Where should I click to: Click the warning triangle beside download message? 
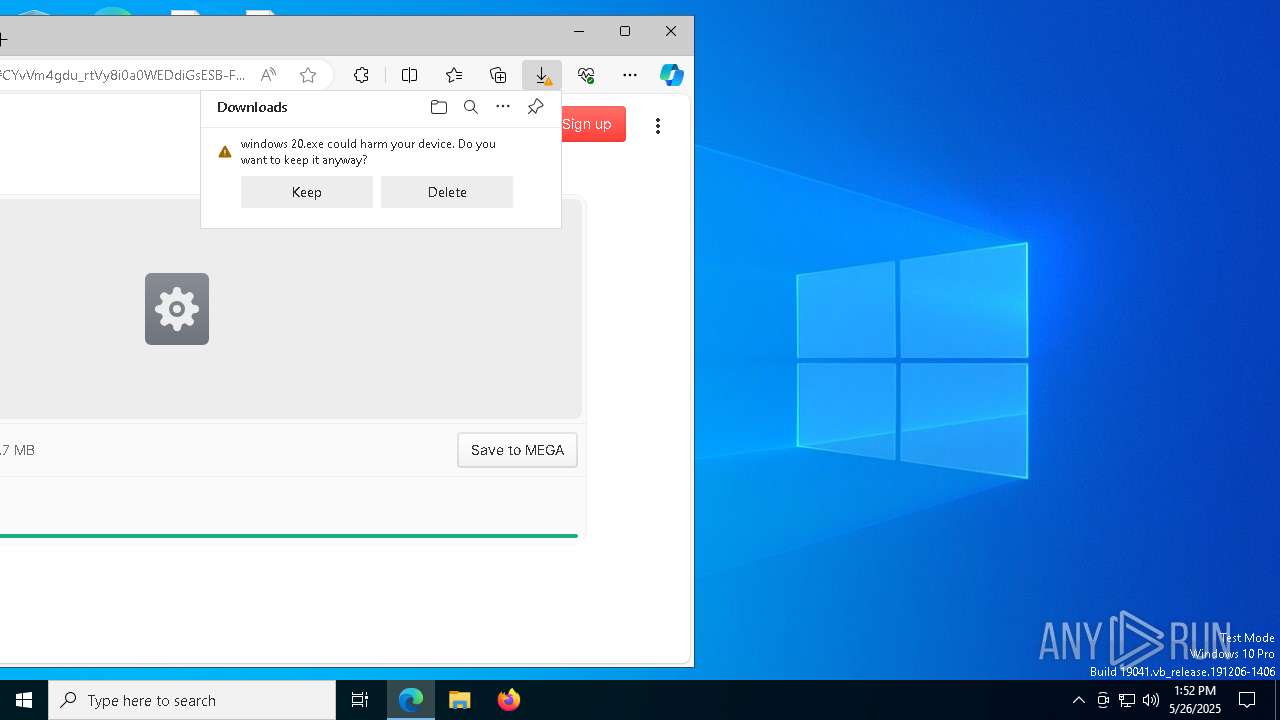click(x=225, y=152)
